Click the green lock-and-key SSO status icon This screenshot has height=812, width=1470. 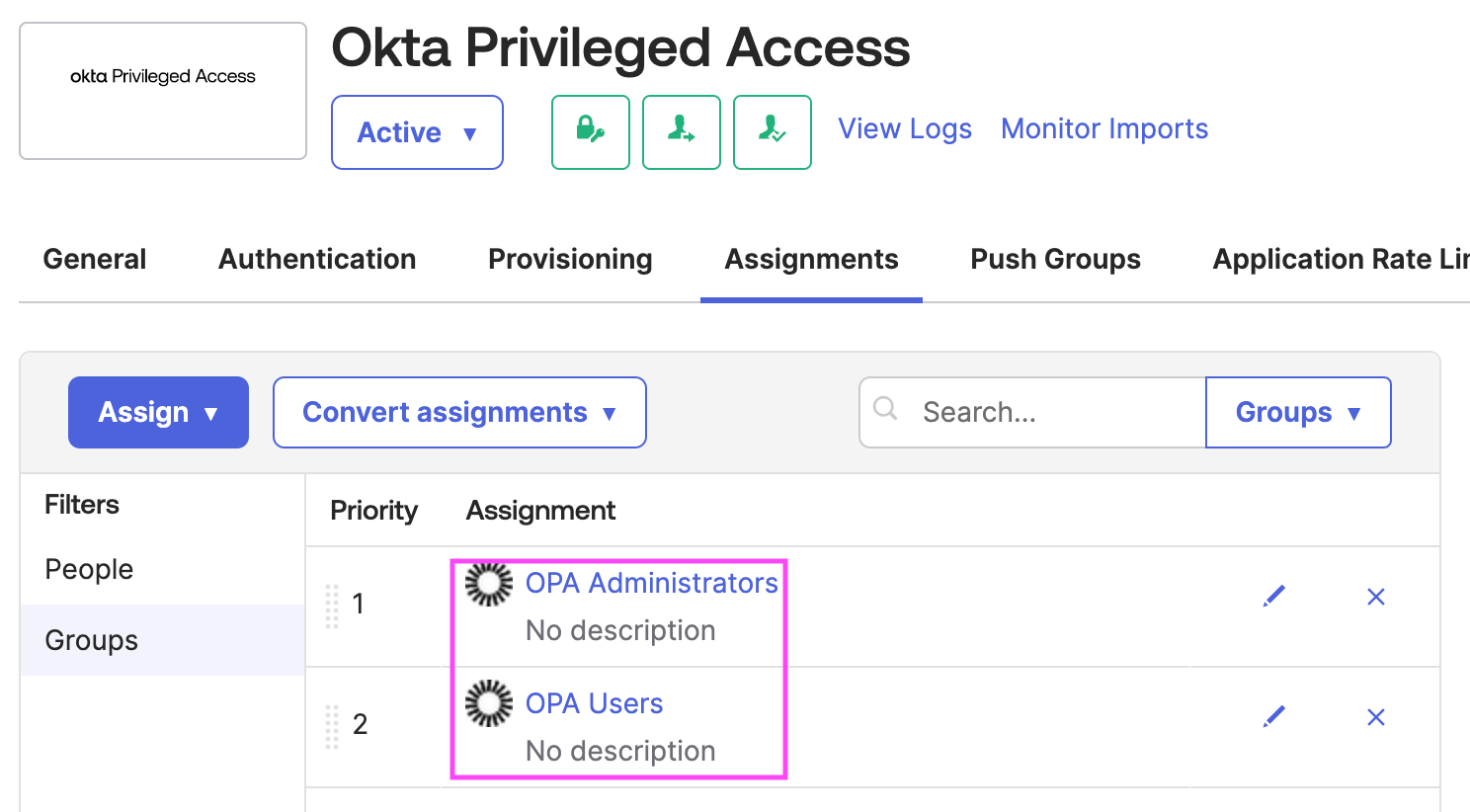tap(590, 131)
